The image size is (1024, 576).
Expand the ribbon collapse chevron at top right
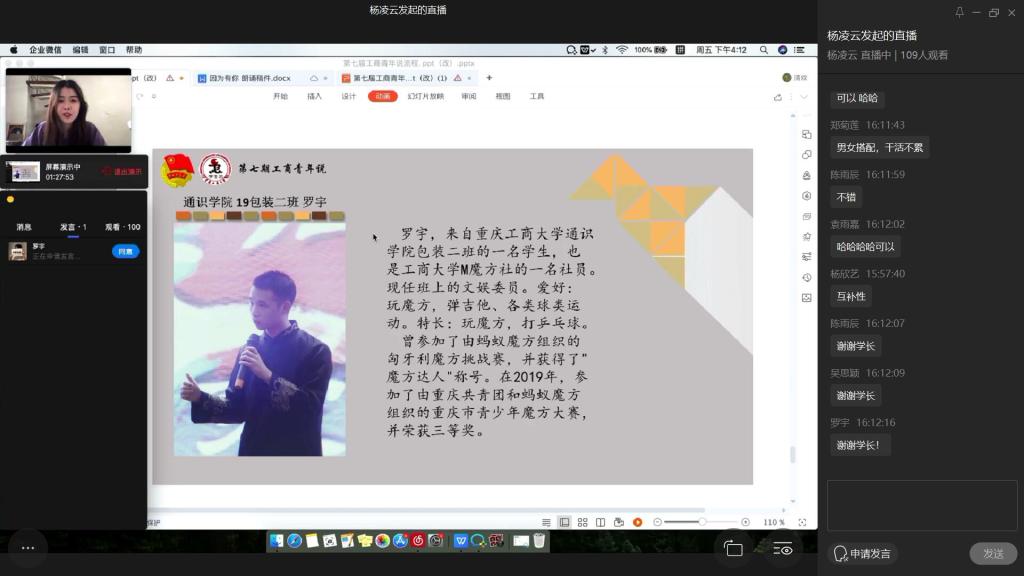pos(804,97)
